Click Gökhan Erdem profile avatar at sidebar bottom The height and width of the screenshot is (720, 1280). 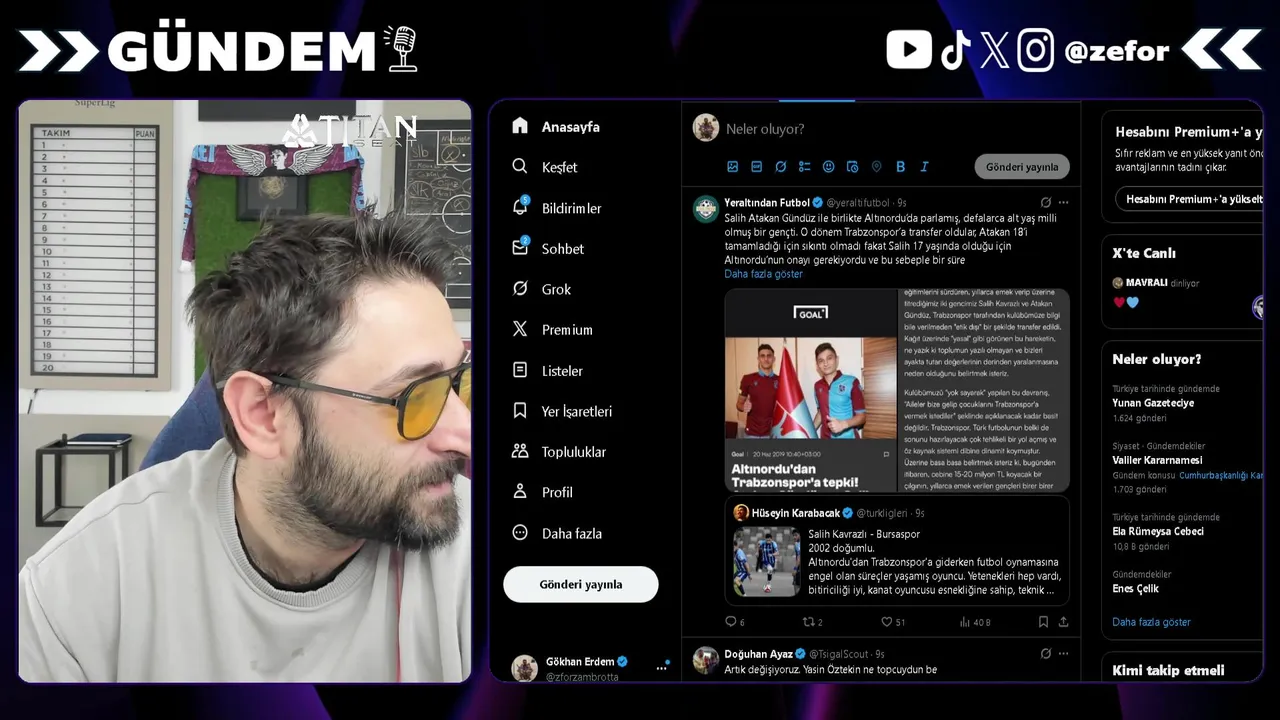tap(524, 668)
